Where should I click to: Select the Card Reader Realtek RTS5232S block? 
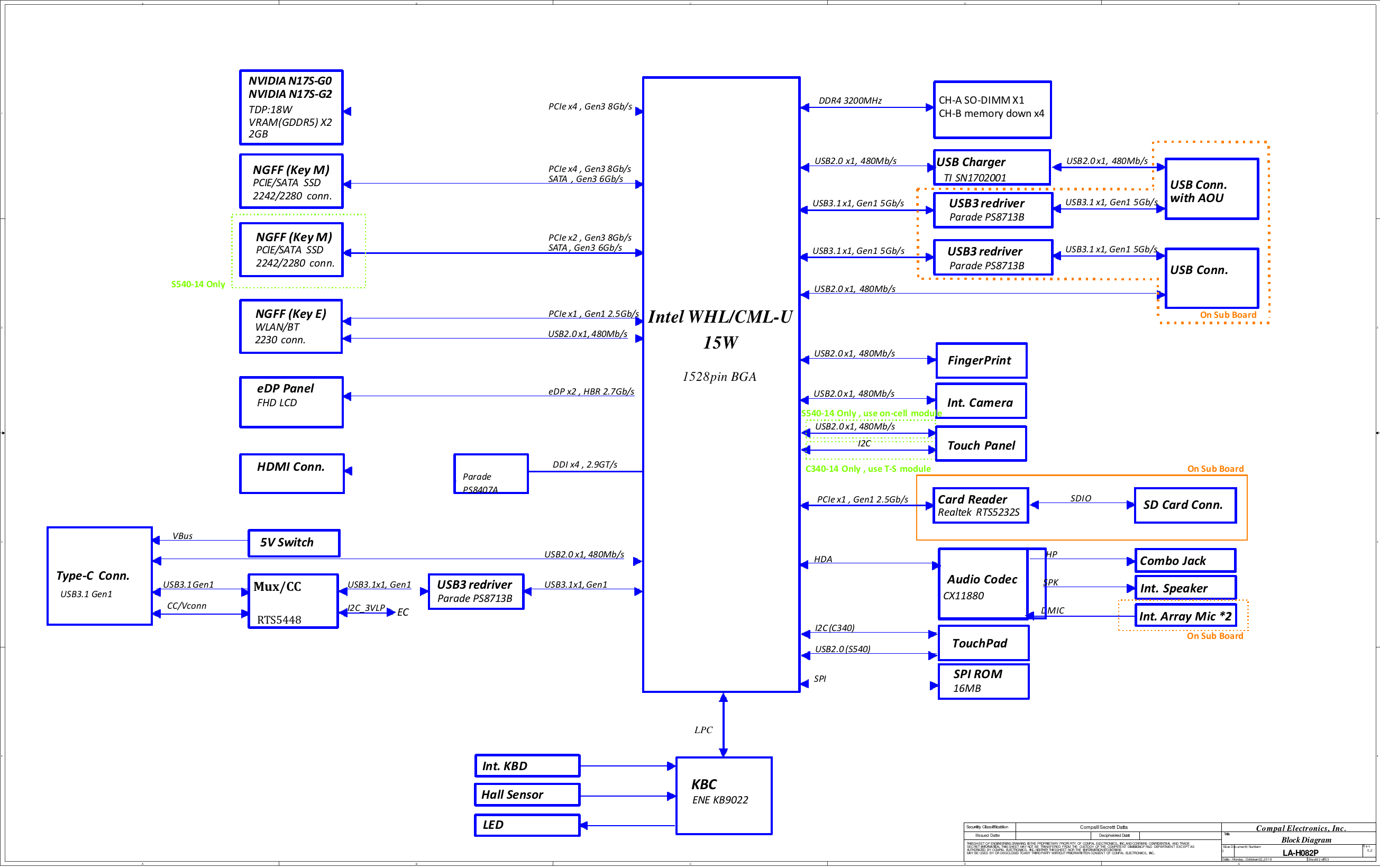point(980,505)
